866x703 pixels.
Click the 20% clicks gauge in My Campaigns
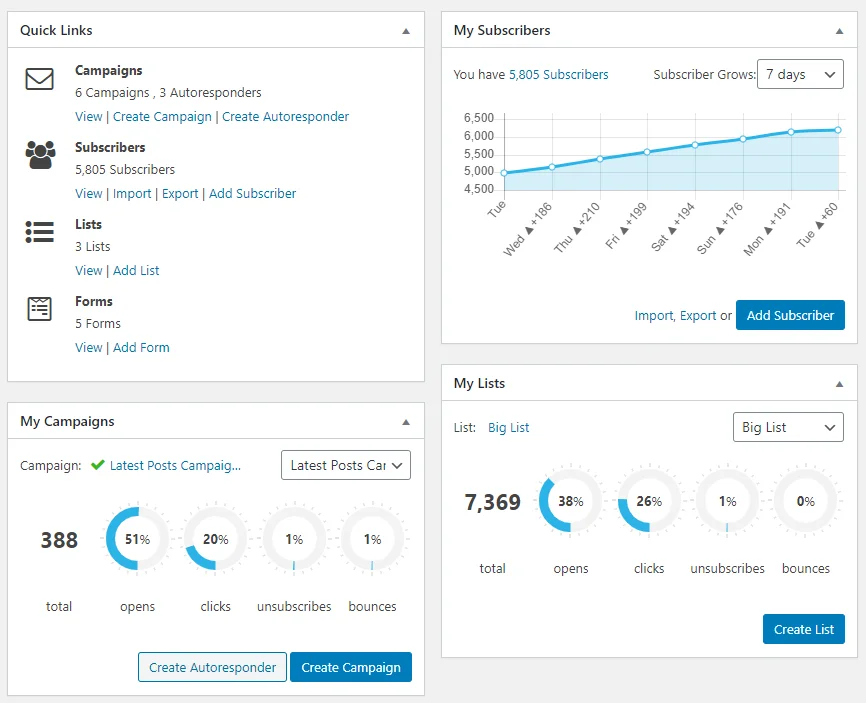pos(215,538)
